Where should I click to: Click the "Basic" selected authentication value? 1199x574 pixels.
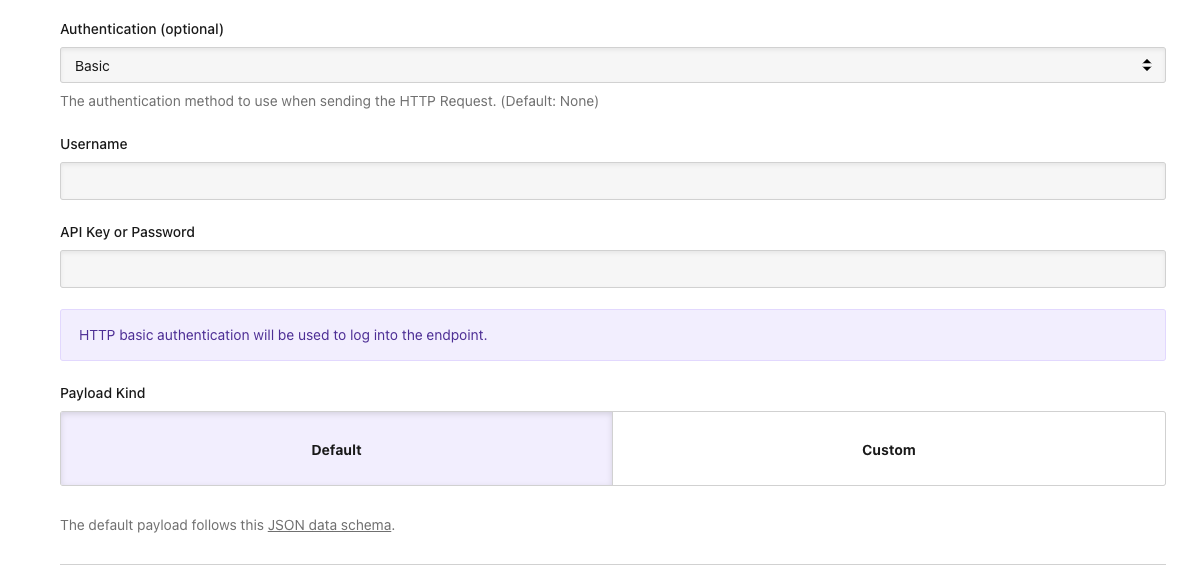click(93, 66)
